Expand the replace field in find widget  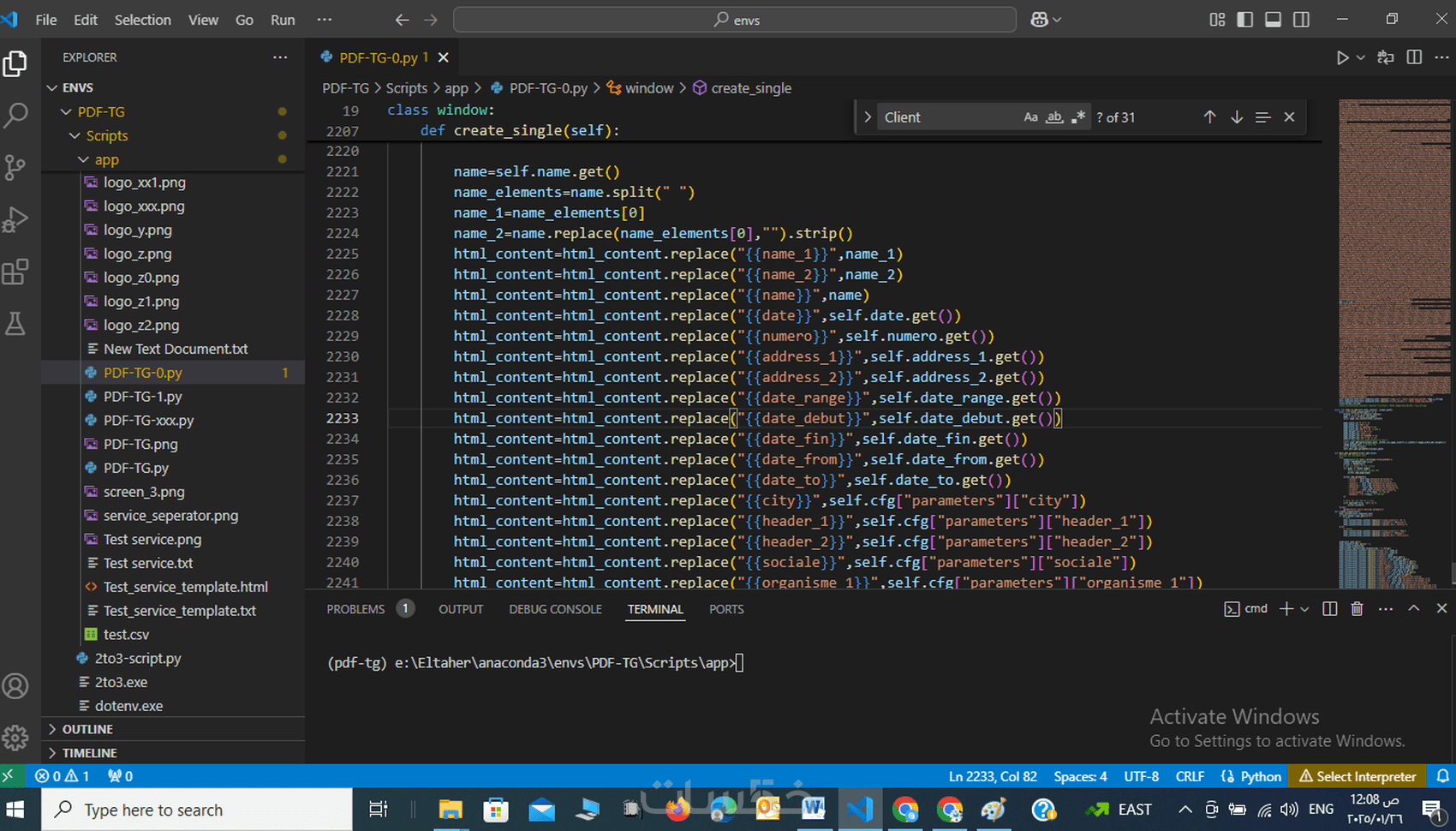[868, 117]
